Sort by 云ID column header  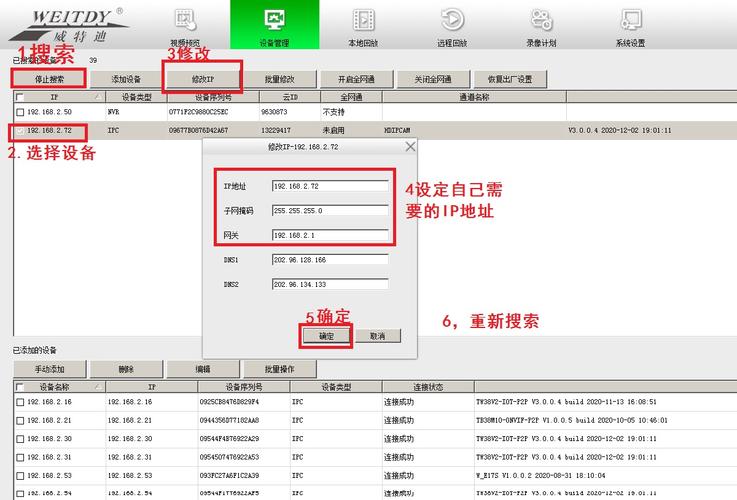(x=290, y=97)
